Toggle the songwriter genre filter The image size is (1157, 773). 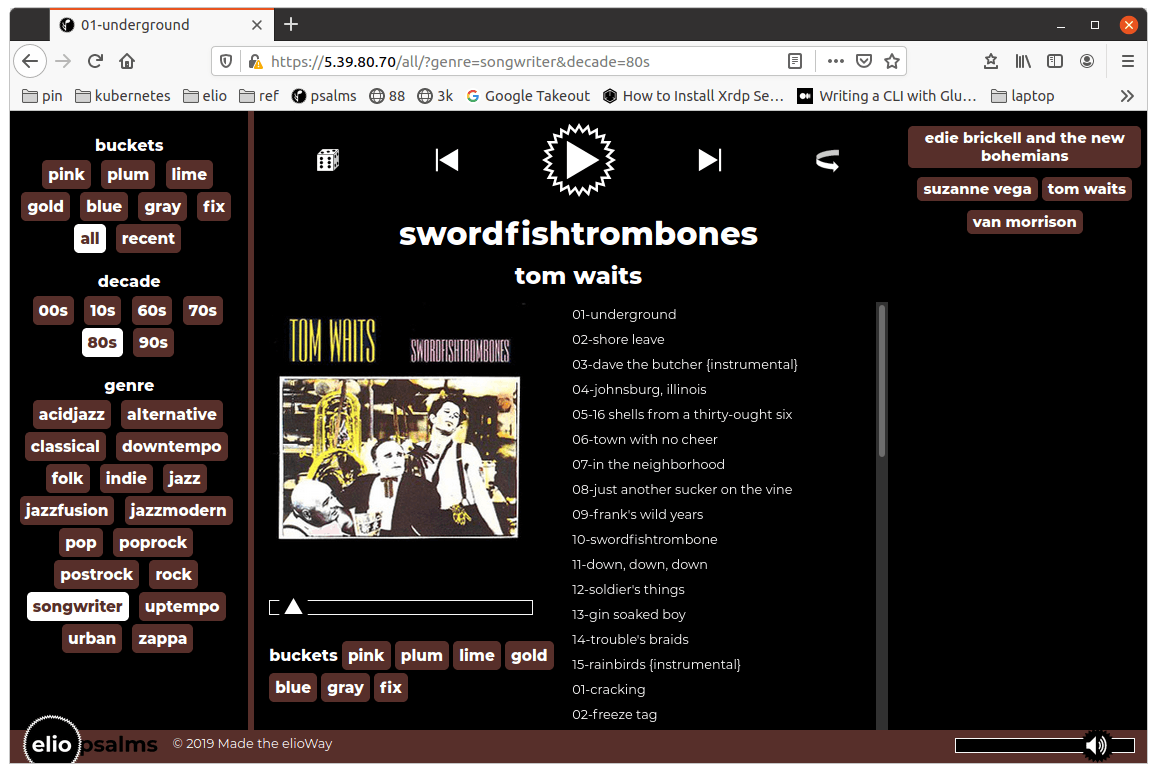click(x=77, y=606)
